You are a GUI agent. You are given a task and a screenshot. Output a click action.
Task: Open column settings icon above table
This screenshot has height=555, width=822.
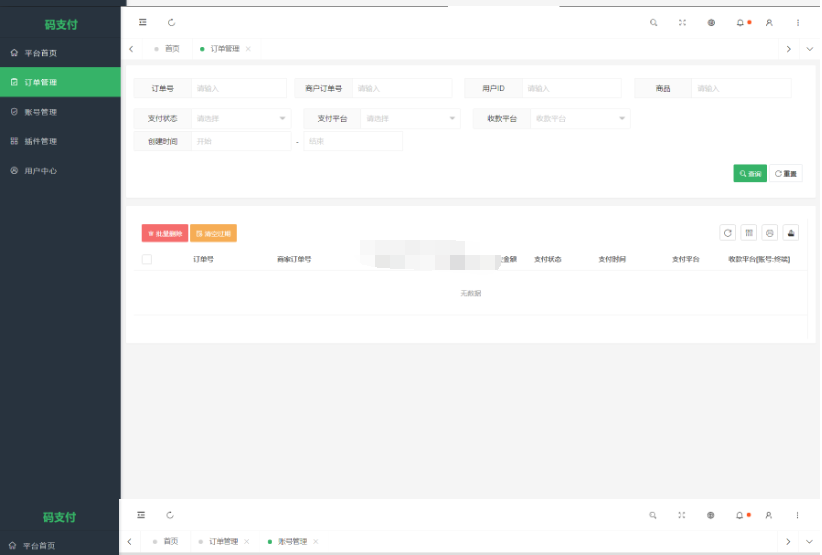[749, 233]
